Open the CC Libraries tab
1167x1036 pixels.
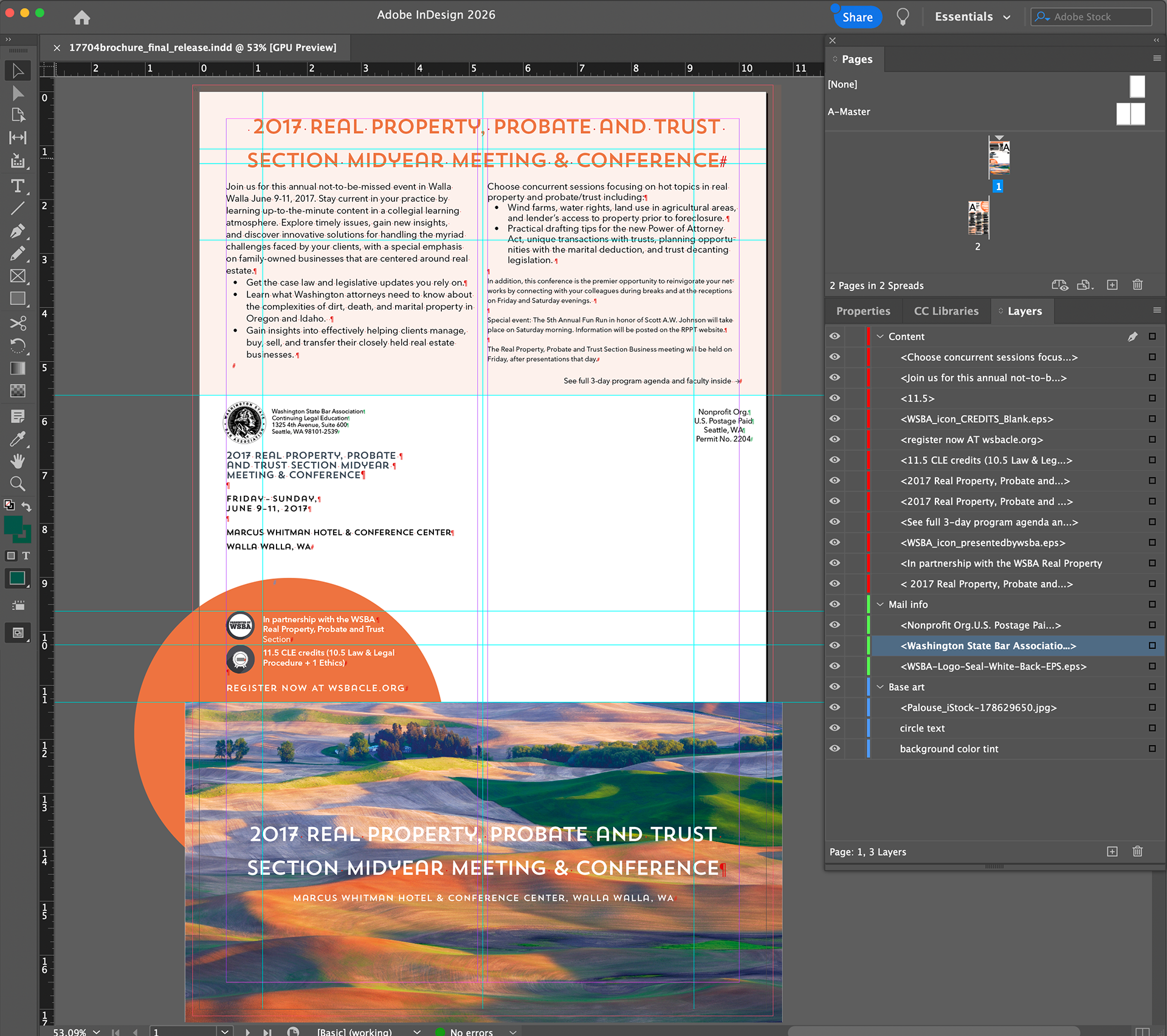coord(946,311)
